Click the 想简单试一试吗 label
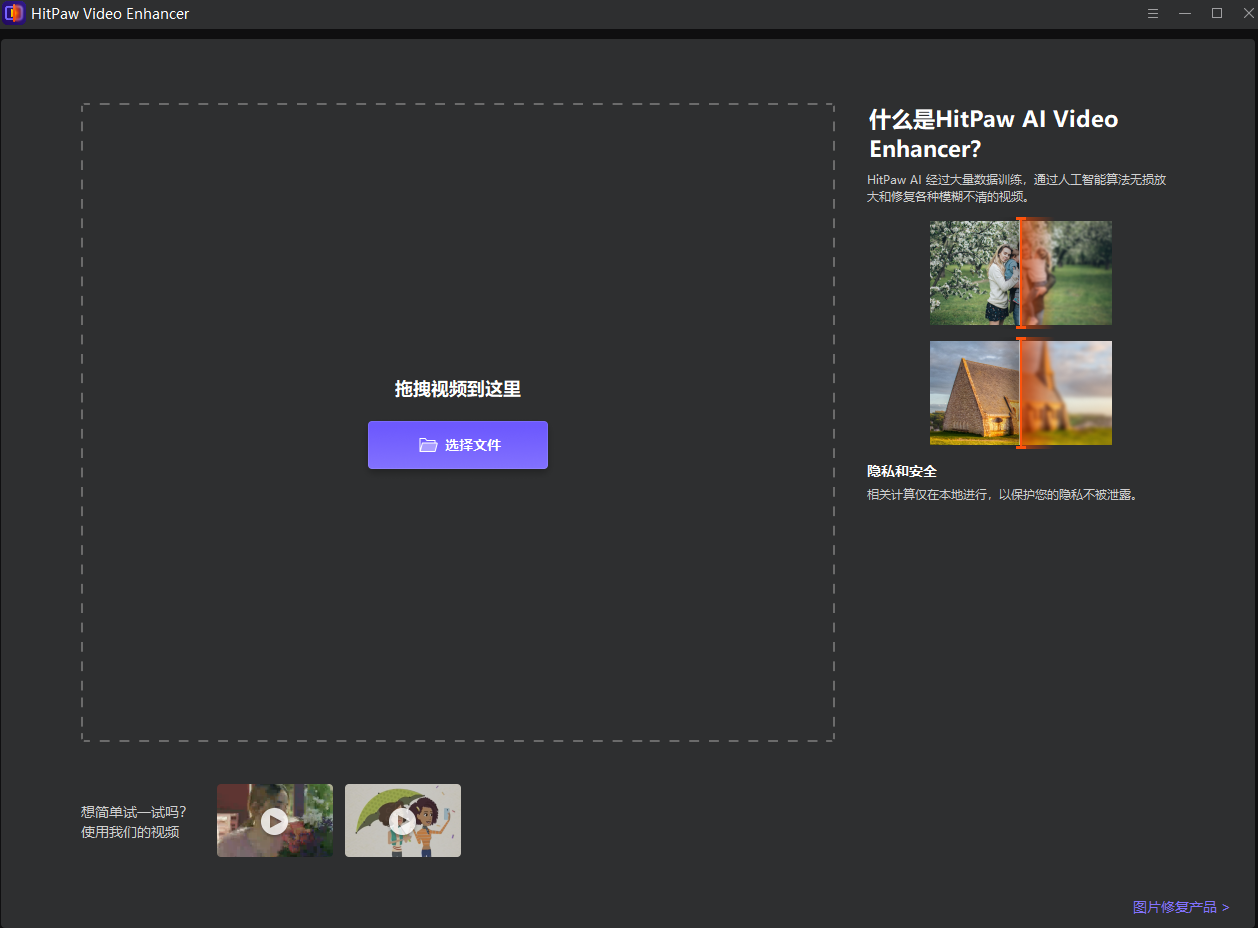 [x=134, y=812]
